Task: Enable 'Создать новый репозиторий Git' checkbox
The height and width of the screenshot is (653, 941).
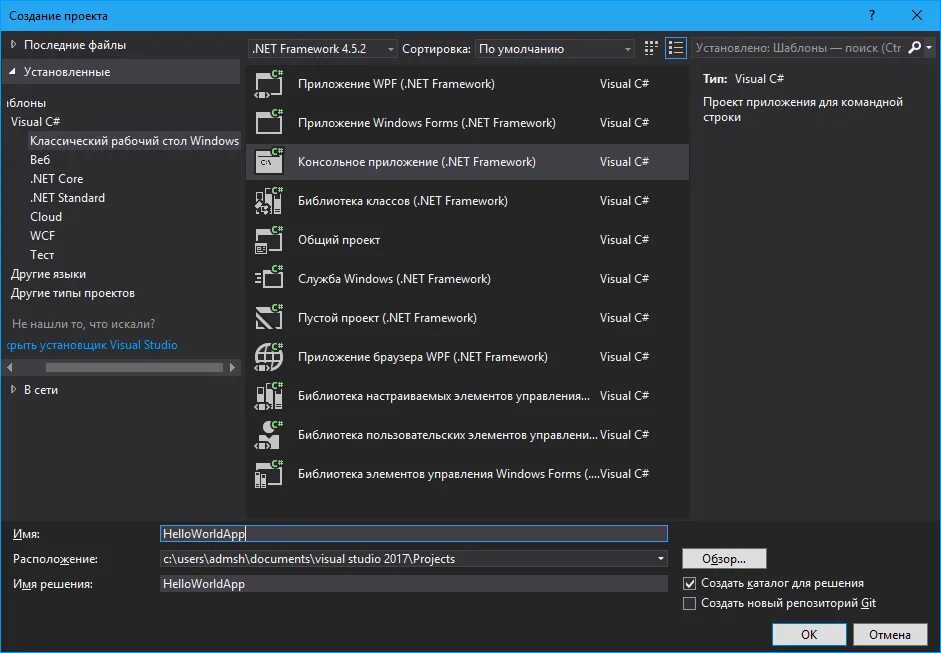Action: click(690, 603)
